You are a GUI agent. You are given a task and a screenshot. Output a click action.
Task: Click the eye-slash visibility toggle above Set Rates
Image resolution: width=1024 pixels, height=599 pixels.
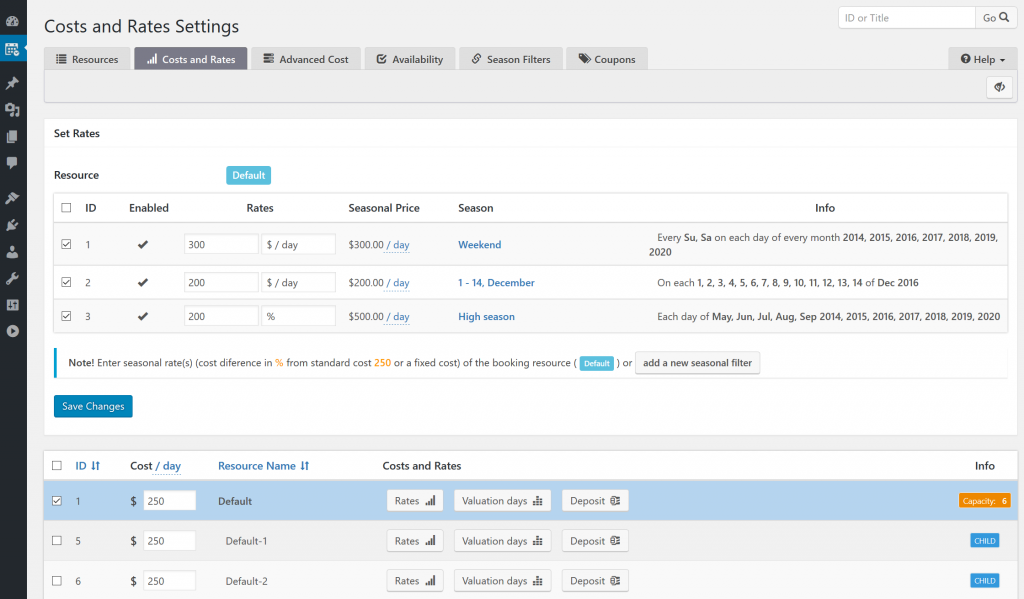click(x=999, y=87)
